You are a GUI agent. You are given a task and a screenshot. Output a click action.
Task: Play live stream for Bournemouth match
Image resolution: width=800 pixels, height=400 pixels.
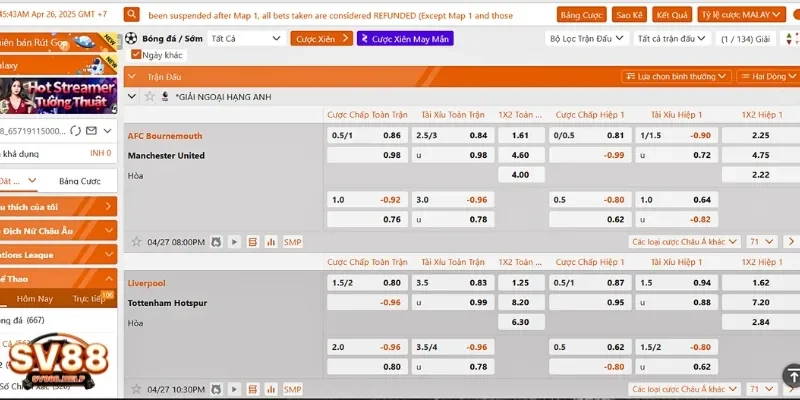coord(234,242)
